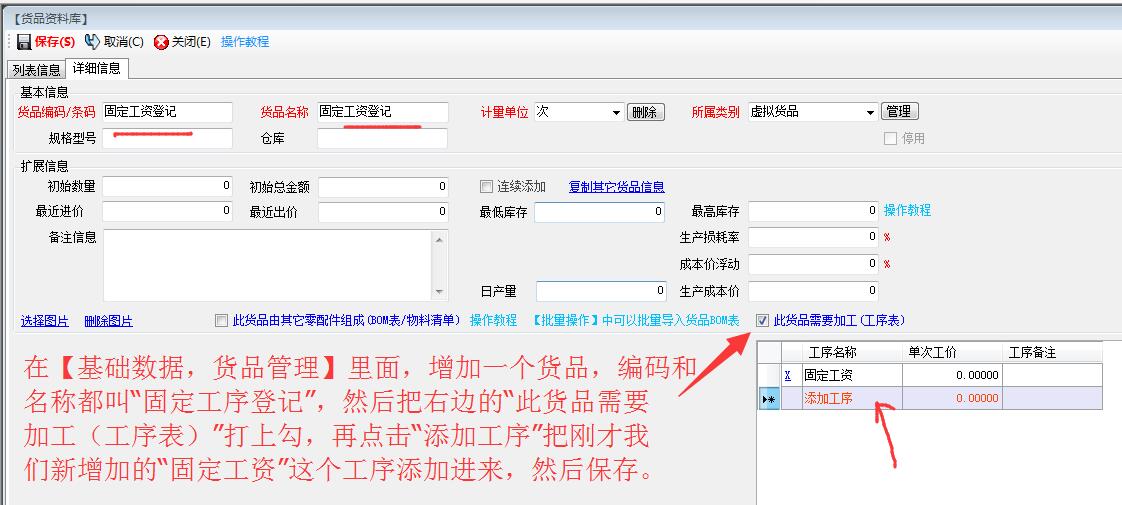Click the Cancel undo icon
1122x505 pixels.
(x=92, y=42)
